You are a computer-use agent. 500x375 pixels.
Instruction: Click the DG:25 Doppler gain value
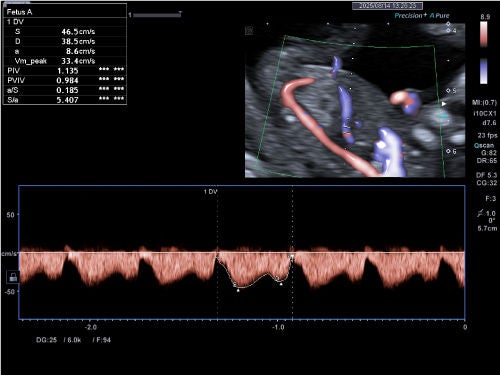click(46, 340)
